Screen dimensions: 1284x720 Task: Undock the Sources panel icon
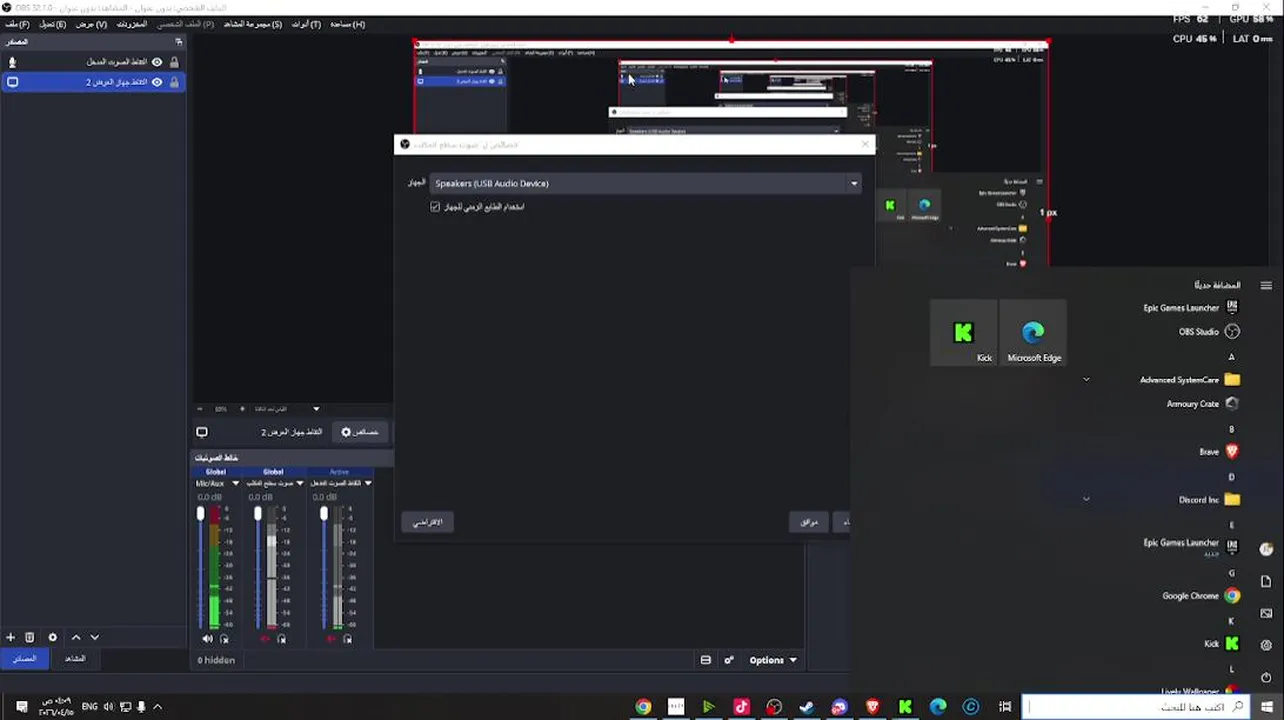pos(179,42)
